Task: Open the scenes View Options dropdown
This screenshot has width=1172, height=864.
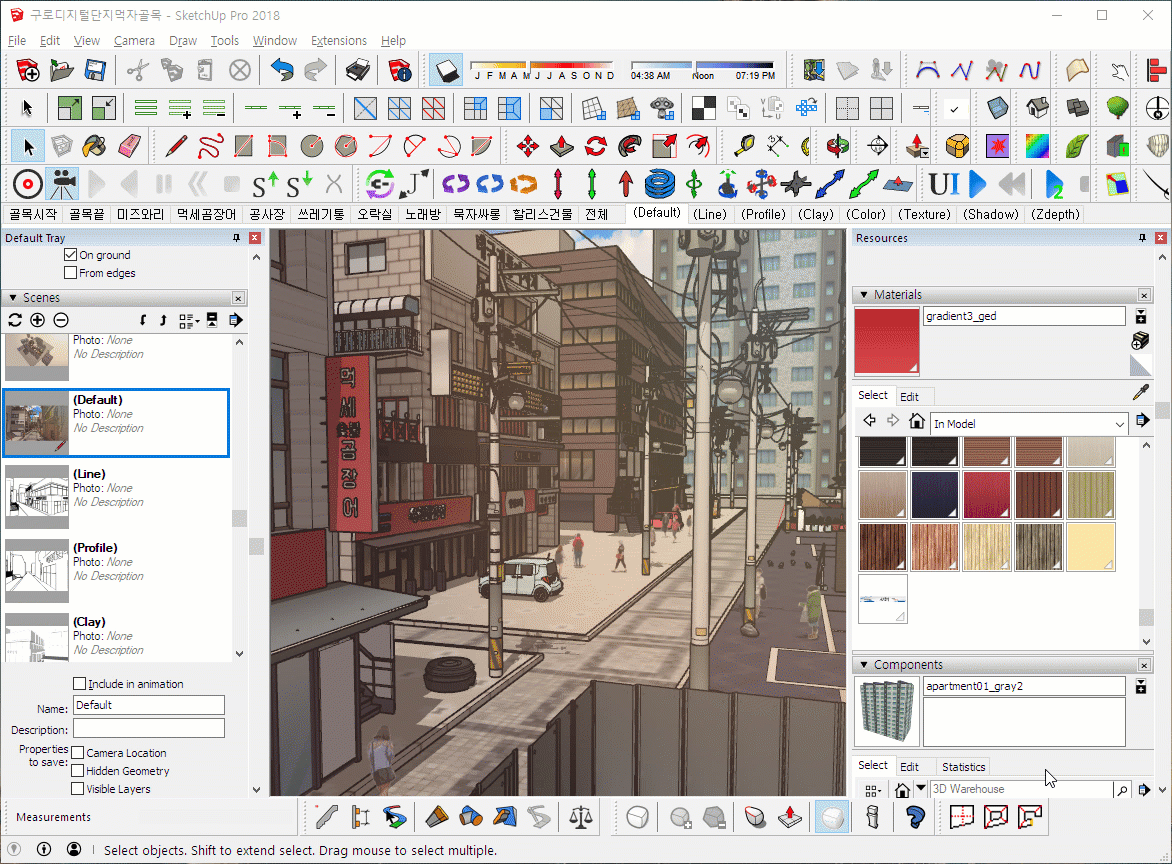Action: point(189,321)
